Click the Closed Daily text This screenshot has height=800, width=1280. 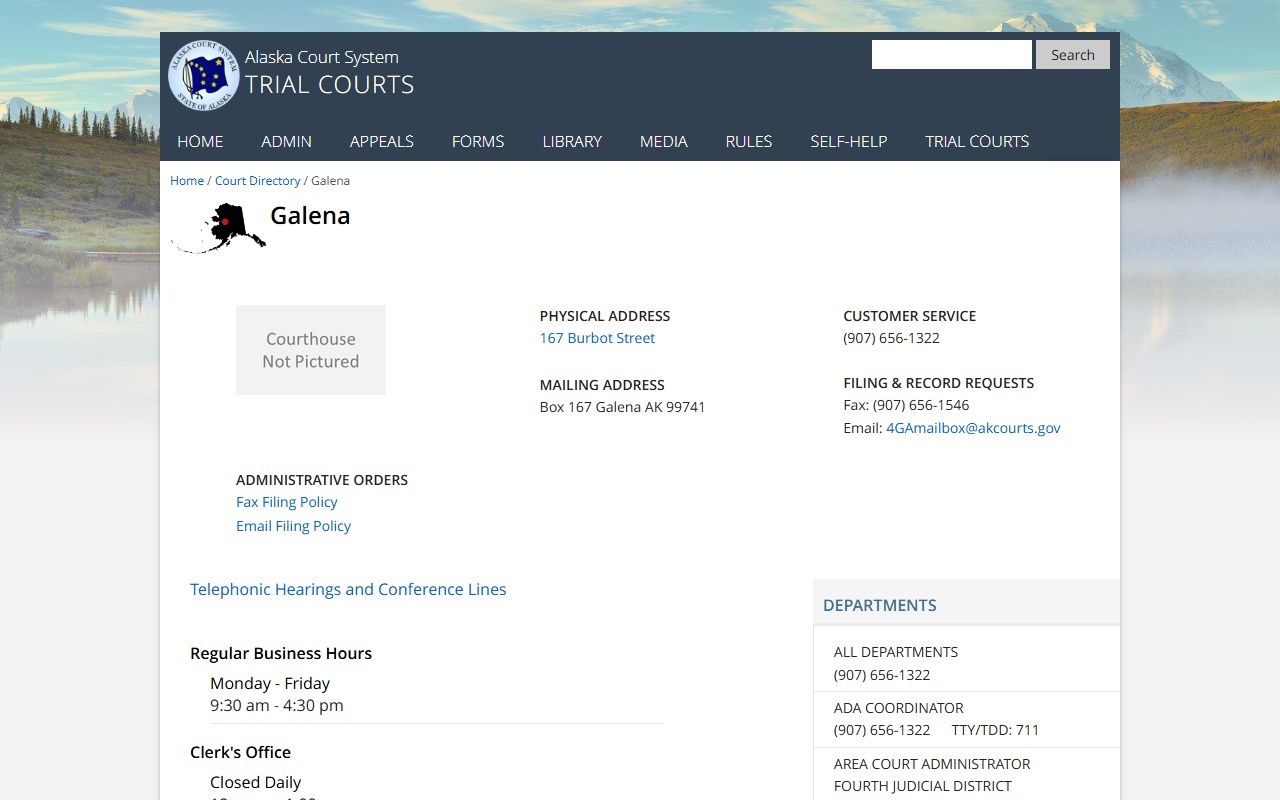pyautogui.click(x=255, y=782)
